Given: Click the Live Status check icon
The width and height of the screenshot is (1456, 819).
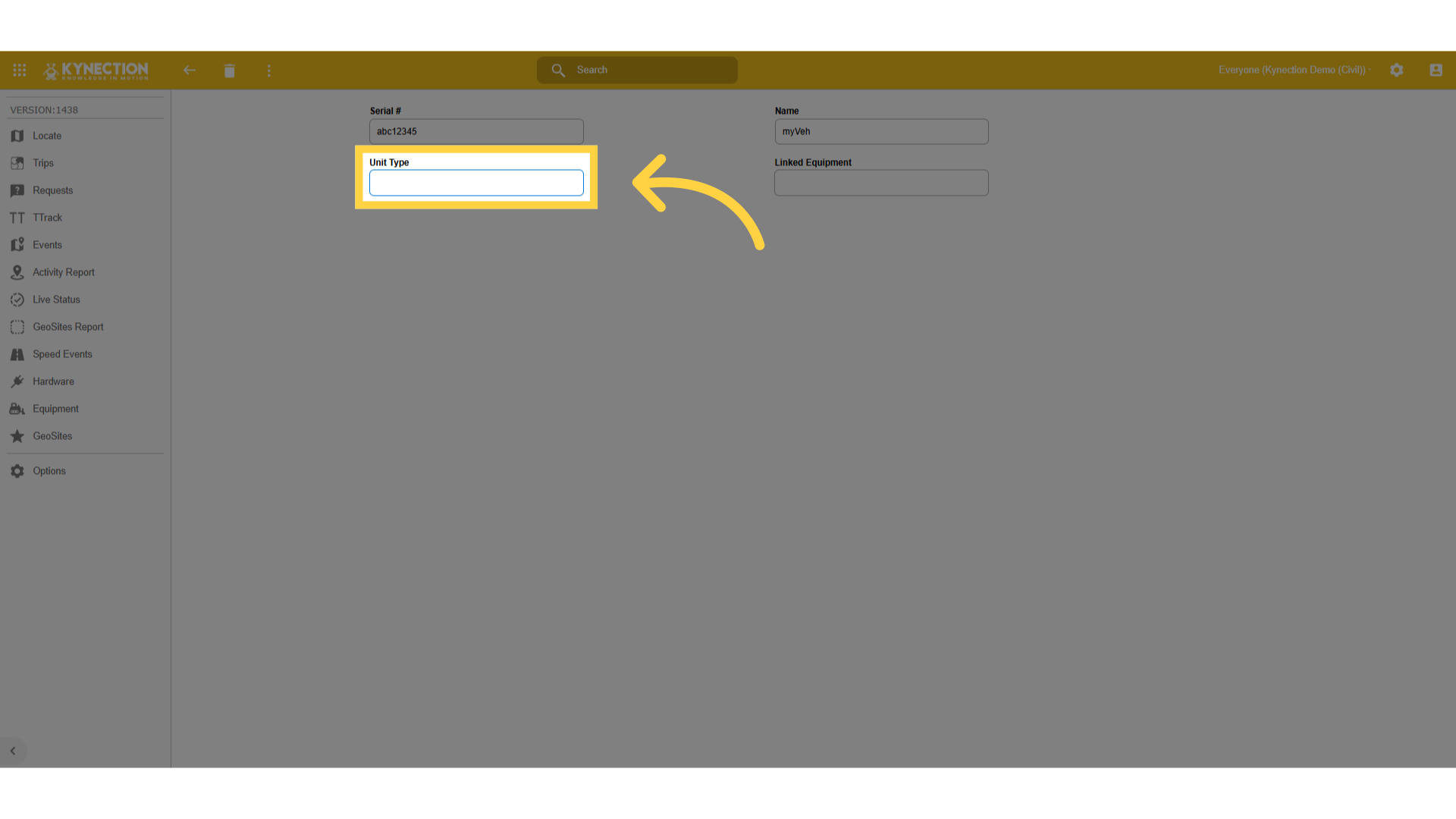Looking at the screenshot, I should (x=17, y=300).
